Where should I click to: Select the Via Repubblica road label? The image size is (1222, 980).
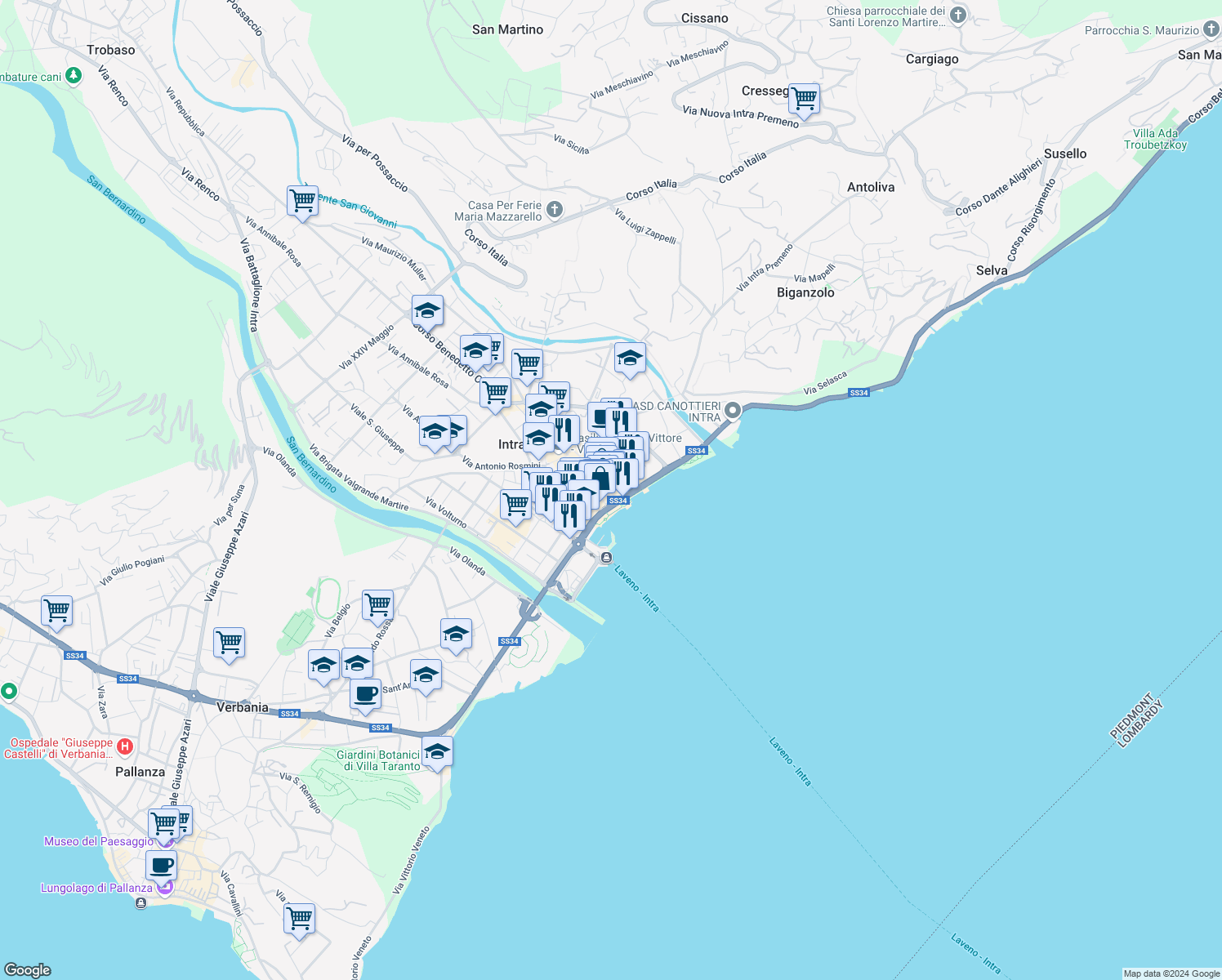point(185,112)
